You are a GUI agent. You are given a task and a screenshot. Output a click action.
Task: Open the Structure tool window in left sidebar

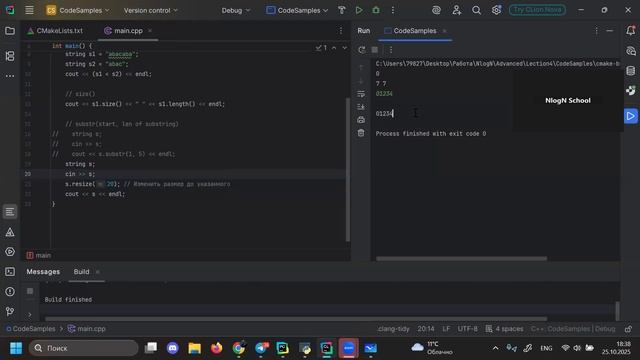10,56
